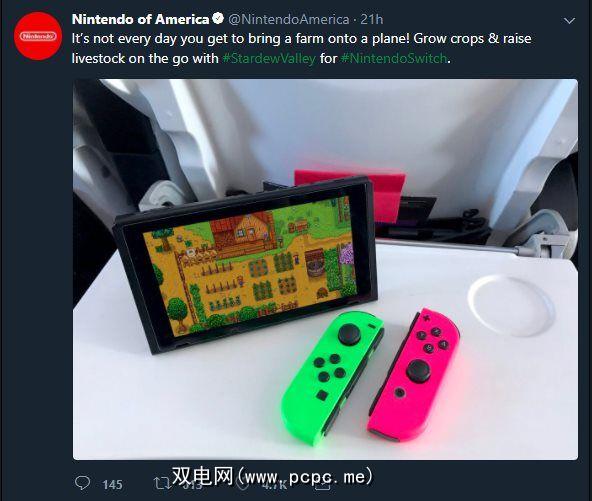Enlarge the Switch on airplane tray photo
Screen dimensions: 592x501
point(325,269)
